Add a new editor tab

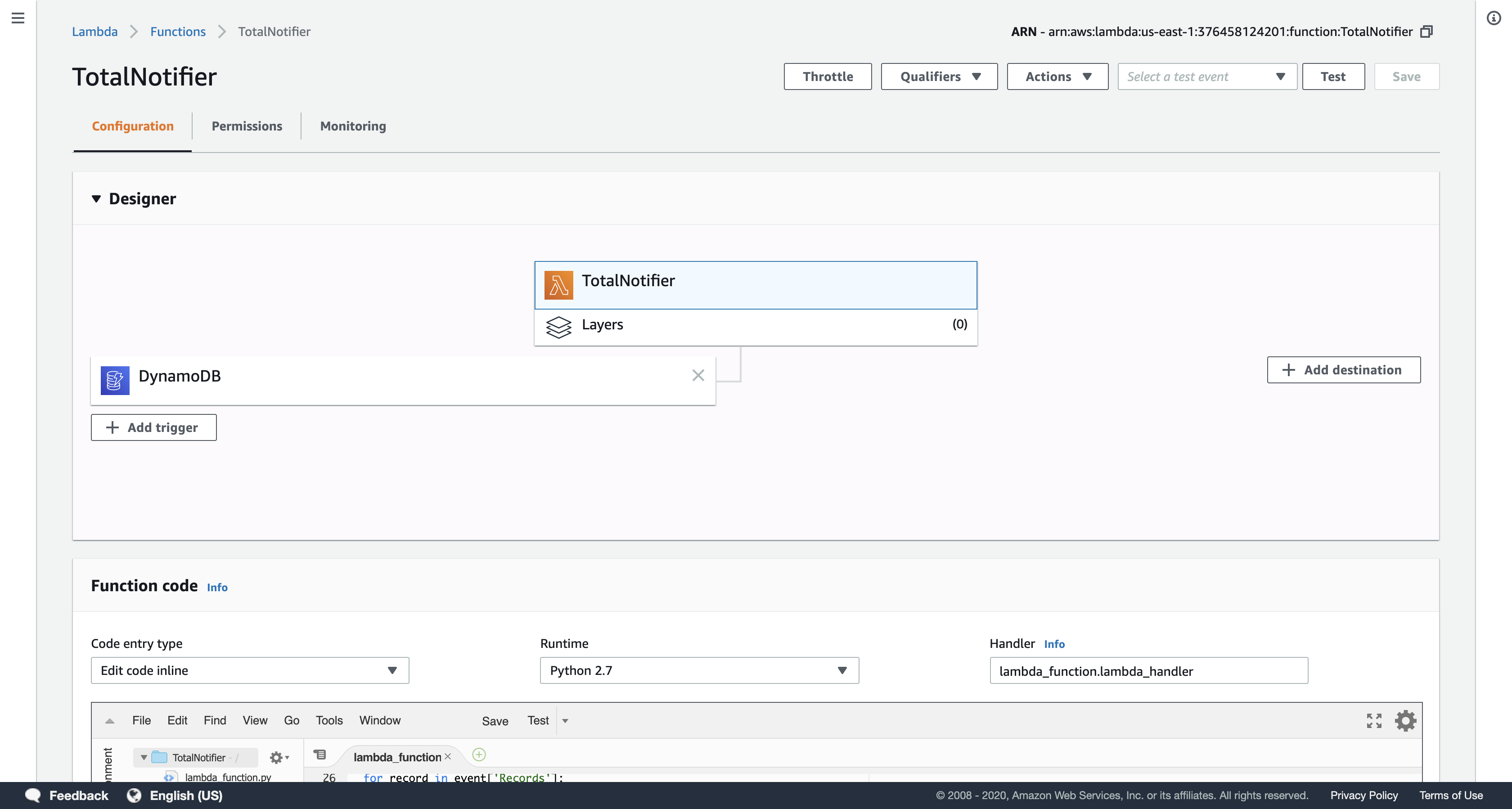(x=479, y=755)
